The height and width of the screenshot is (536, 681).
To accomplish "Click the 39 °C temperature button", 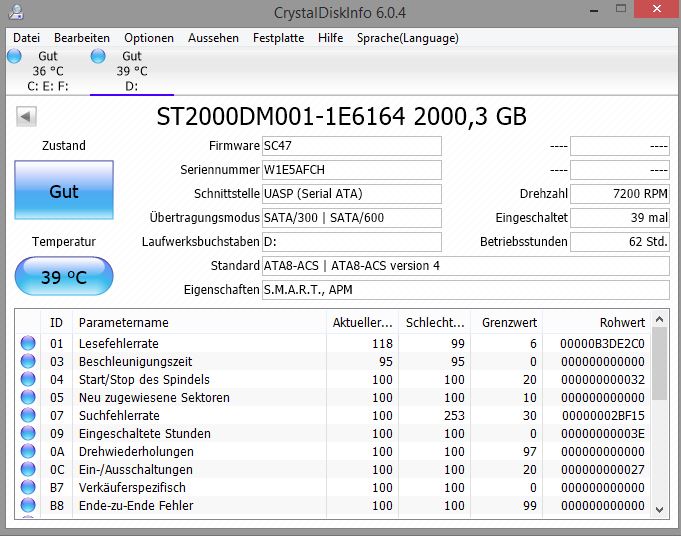I will [64, 276].
